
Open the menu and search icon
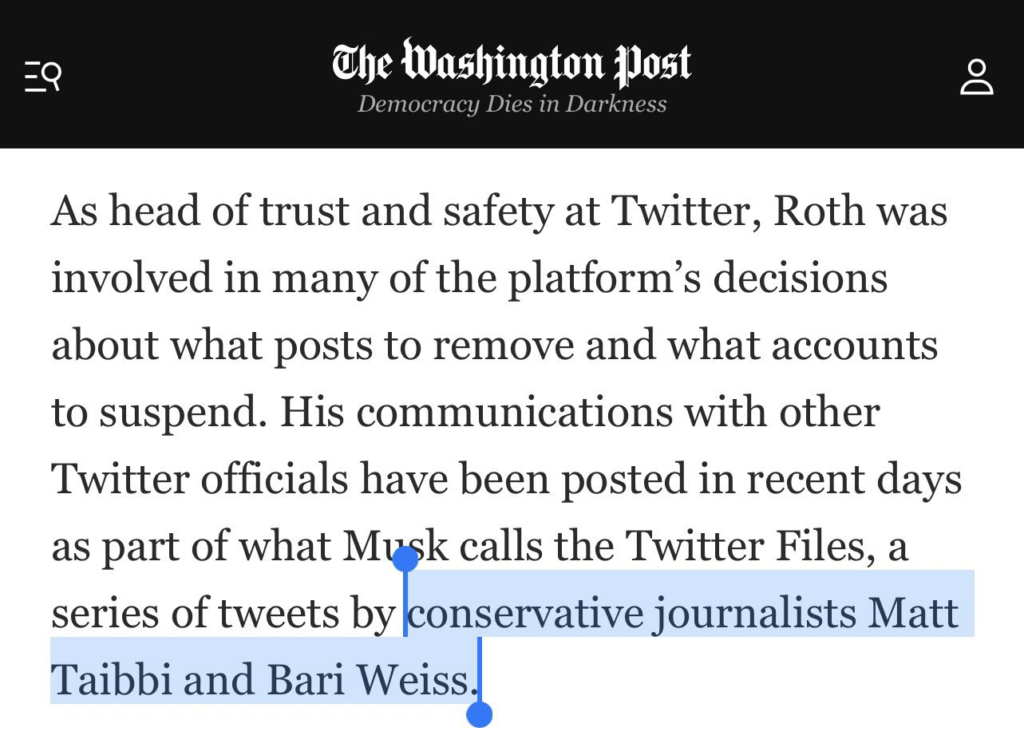43,76
